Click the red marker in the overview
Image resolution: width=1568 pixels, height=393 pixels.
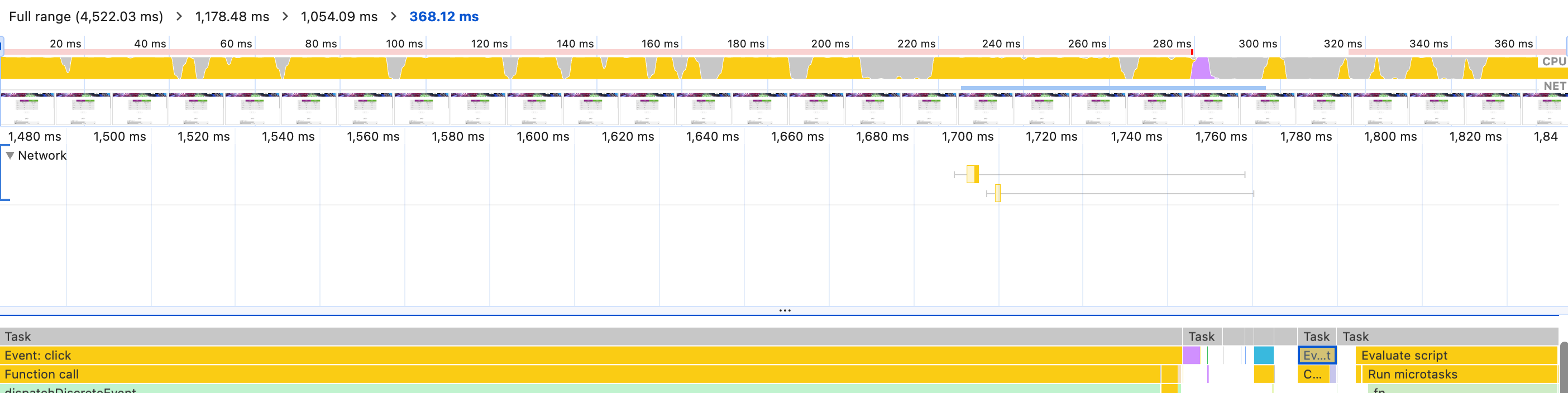pyautogui.click(x=1192, y=52)
